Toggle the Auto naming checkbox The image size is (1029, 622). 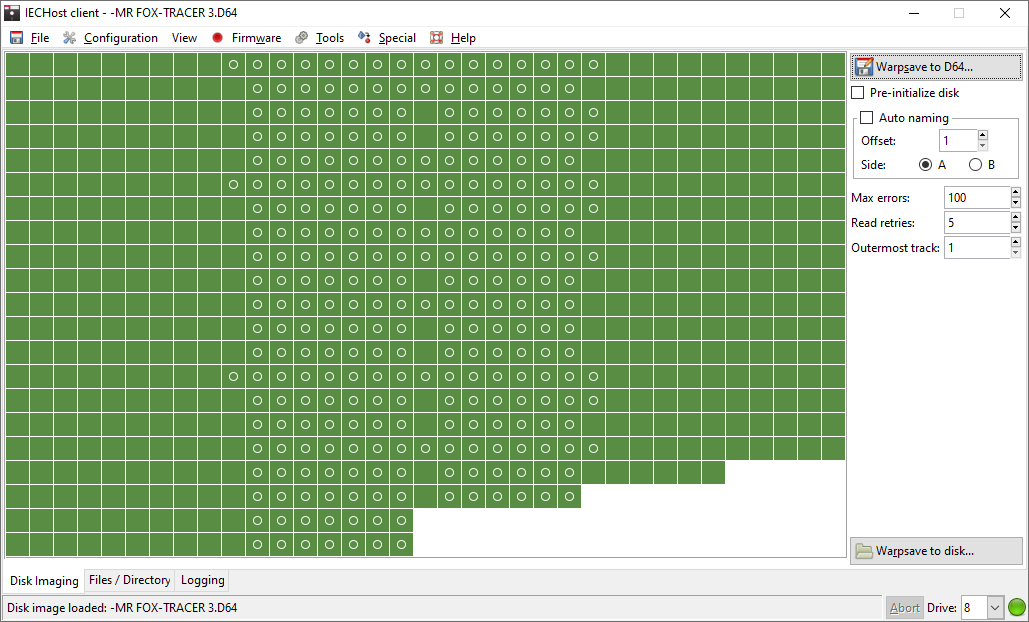point(867,118)
